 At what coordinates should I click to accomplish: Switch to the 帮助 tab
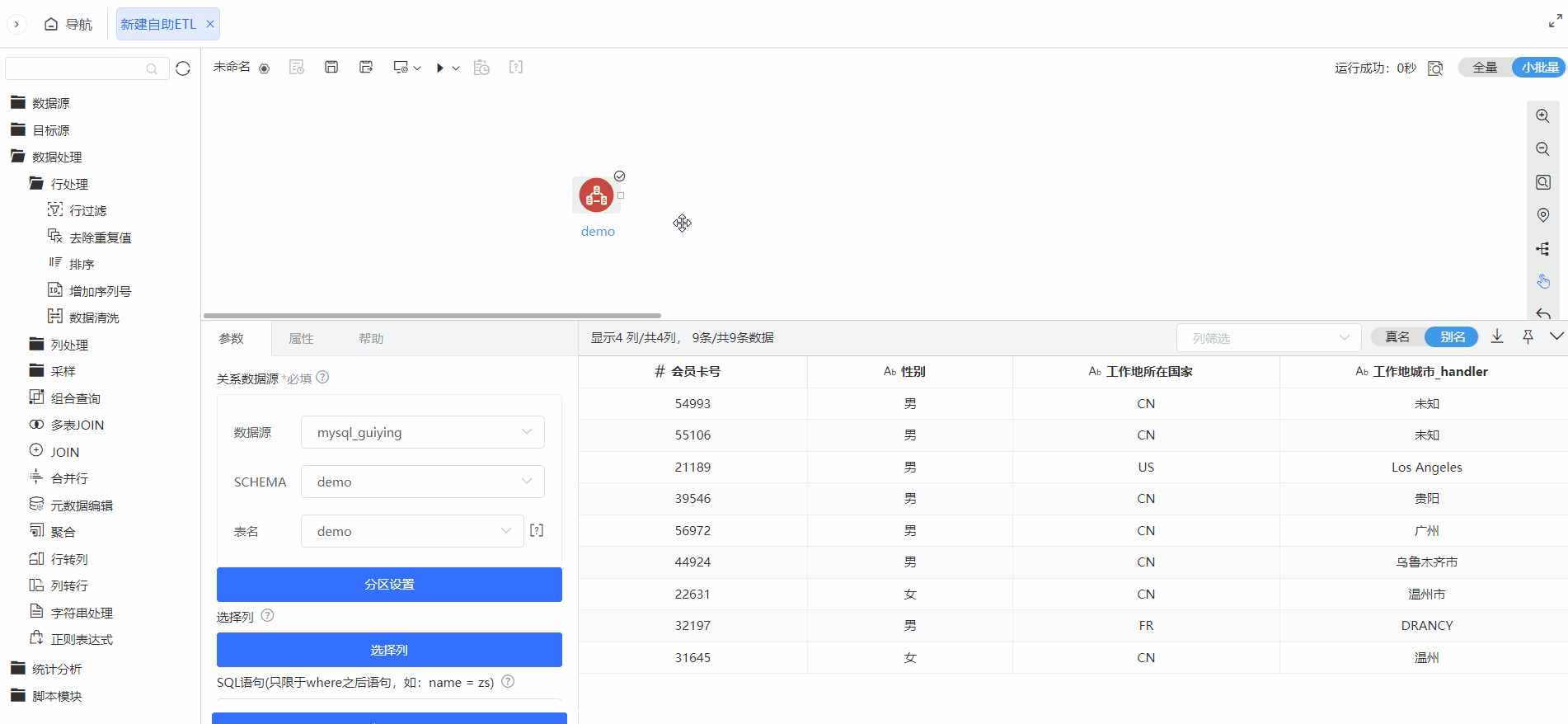point(371,339)
